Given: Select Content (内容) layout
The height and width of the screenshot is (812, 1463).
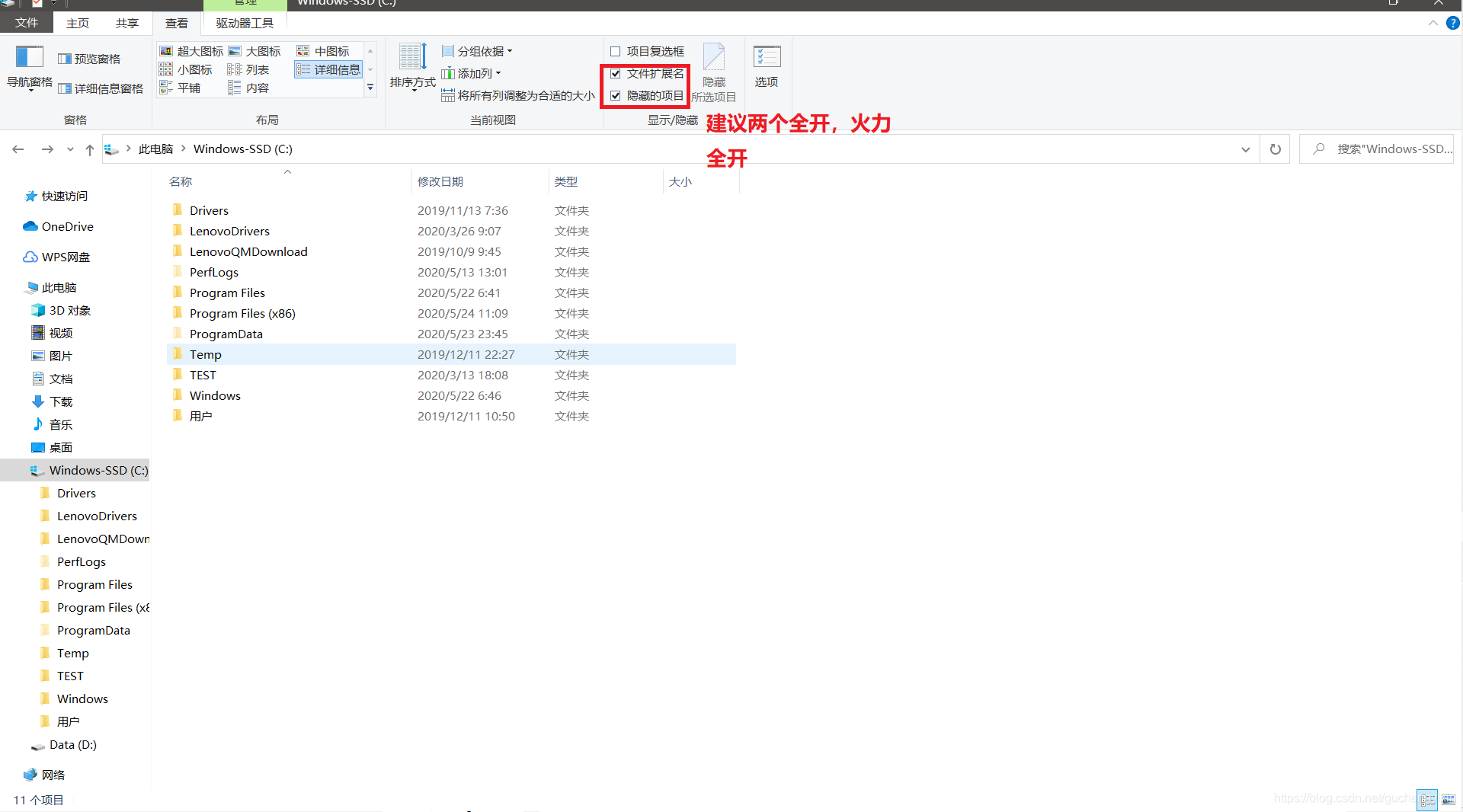Looking at the screenshot, I should 248,88.
